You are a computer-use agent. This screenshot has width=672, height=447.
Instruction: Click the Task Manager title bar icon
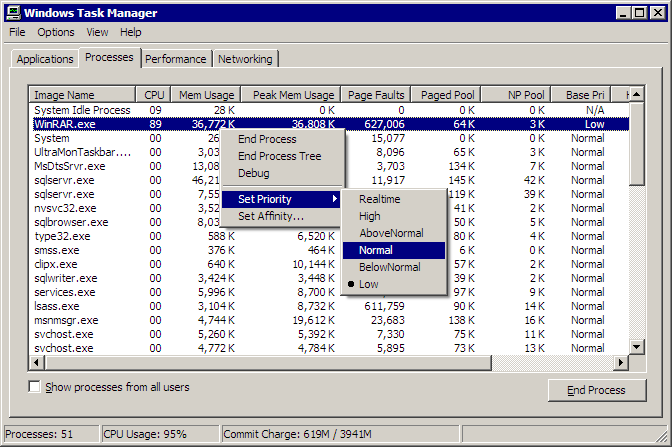coord(13,12)
